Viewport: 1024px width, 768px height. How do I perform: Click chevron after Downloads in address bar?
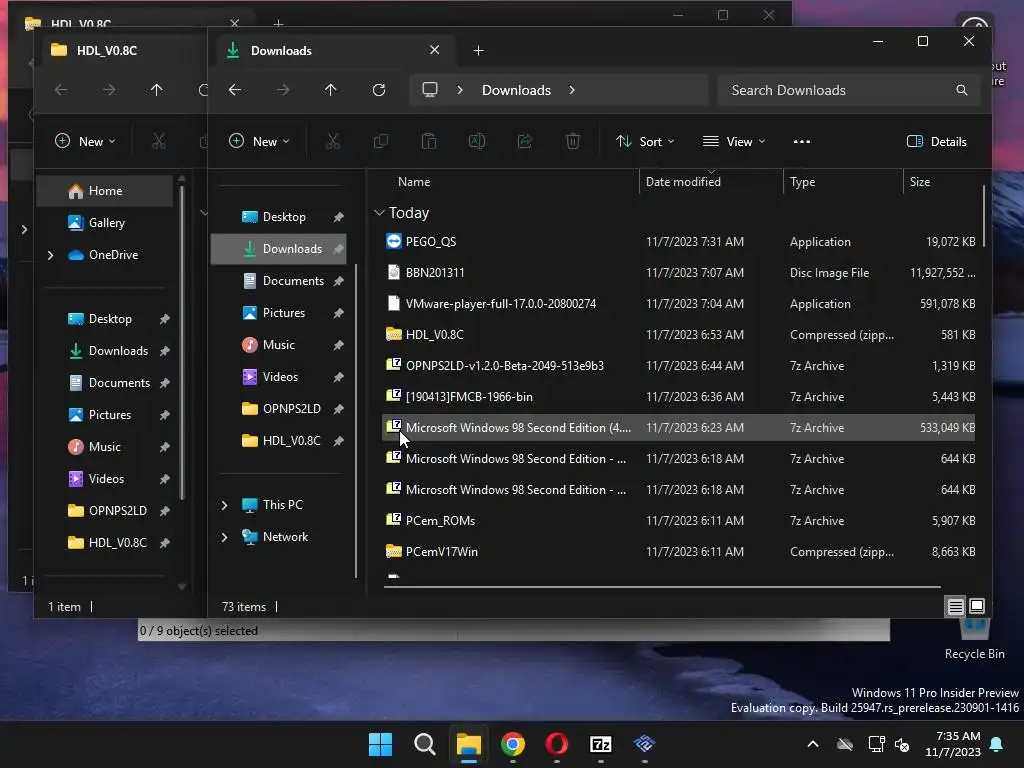pos(572,90)
